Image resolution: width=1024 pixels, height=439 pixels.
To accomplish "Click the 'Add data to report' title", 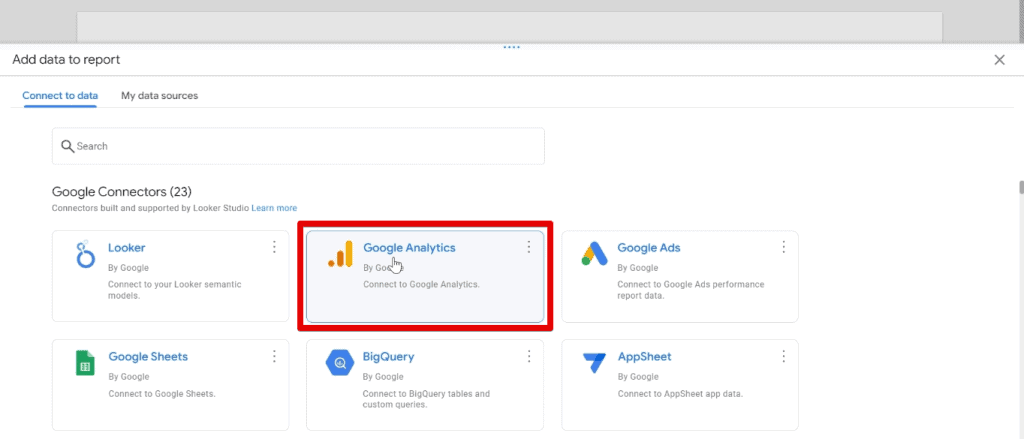I will coord(66,60).
